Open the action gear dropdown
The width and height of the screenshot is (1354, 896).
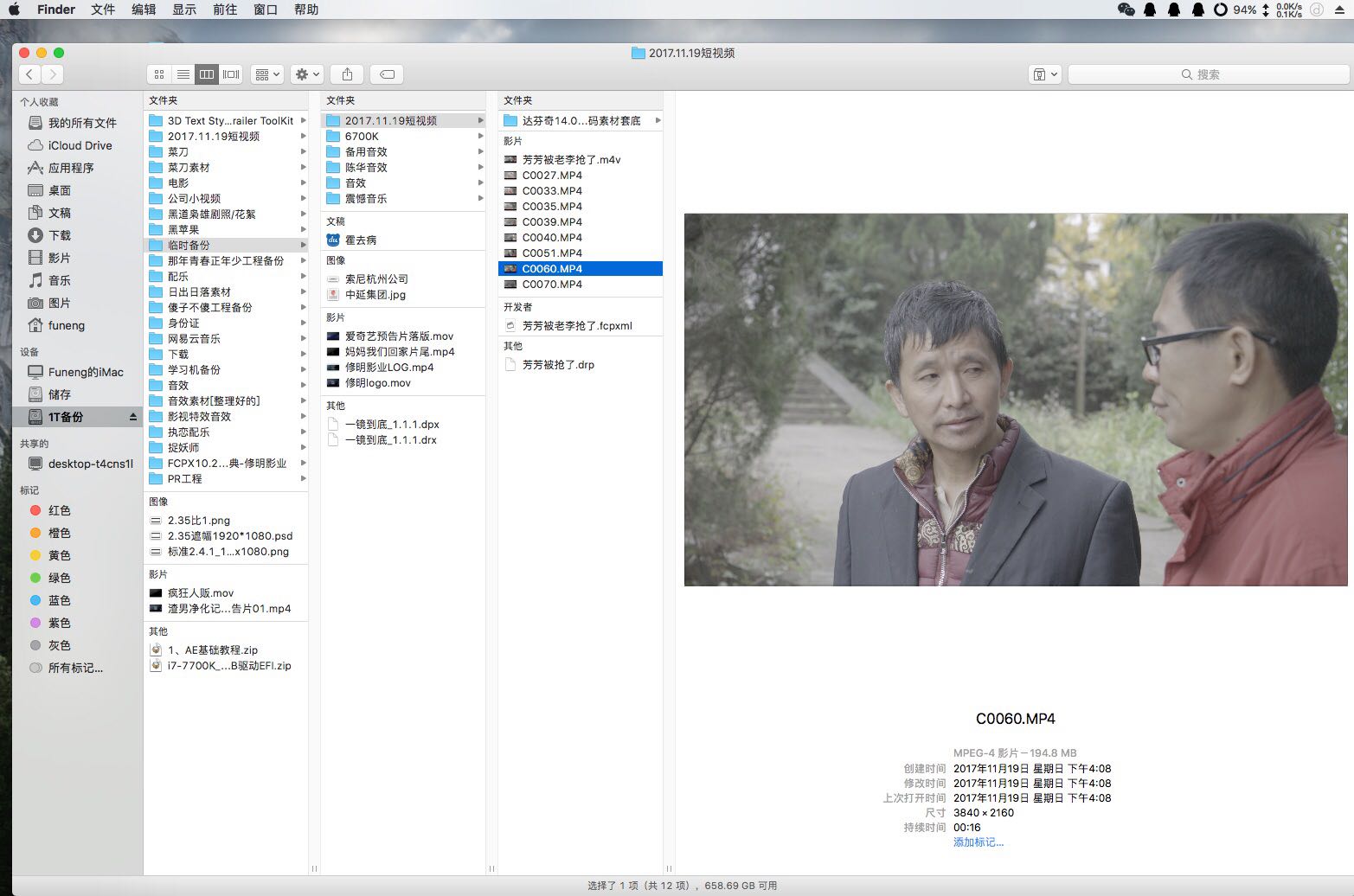(307, 74)
